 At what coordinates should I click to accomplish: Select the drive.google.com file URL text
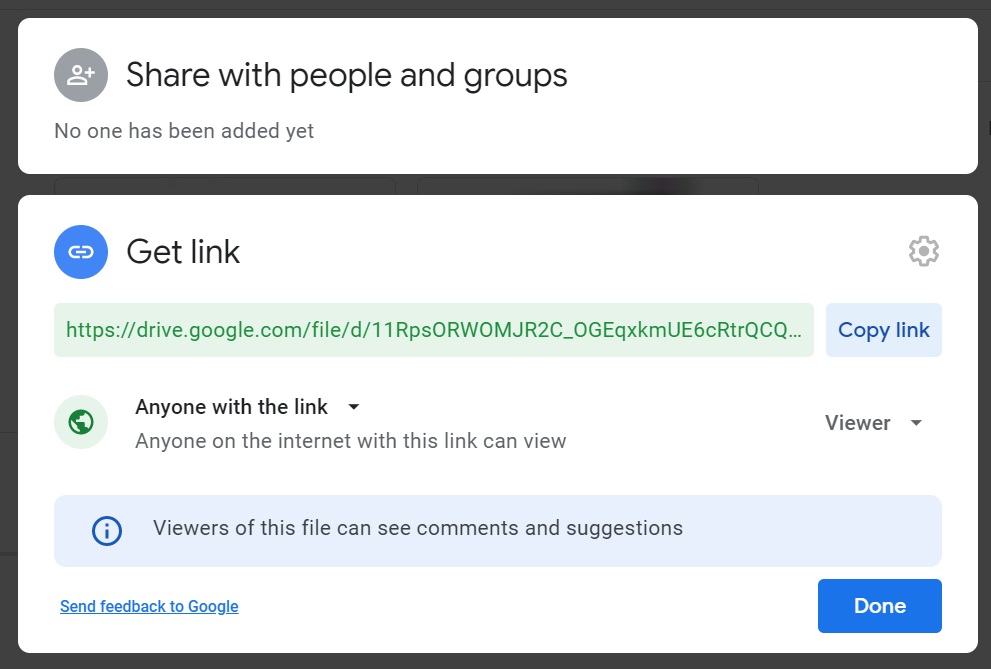435,329
